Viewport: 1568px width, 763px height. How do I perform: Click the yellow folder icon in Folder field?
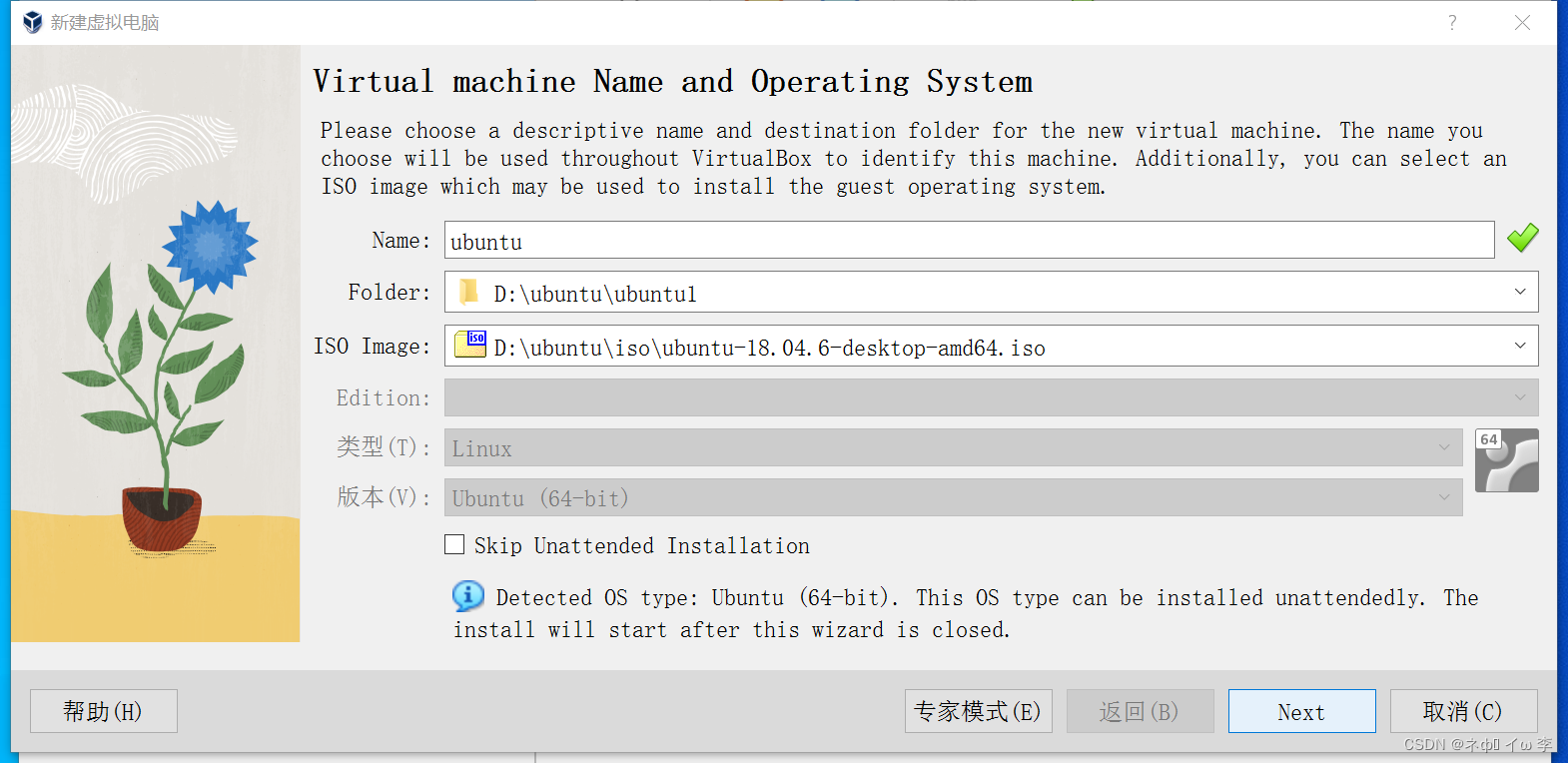[x=468, y=292]
